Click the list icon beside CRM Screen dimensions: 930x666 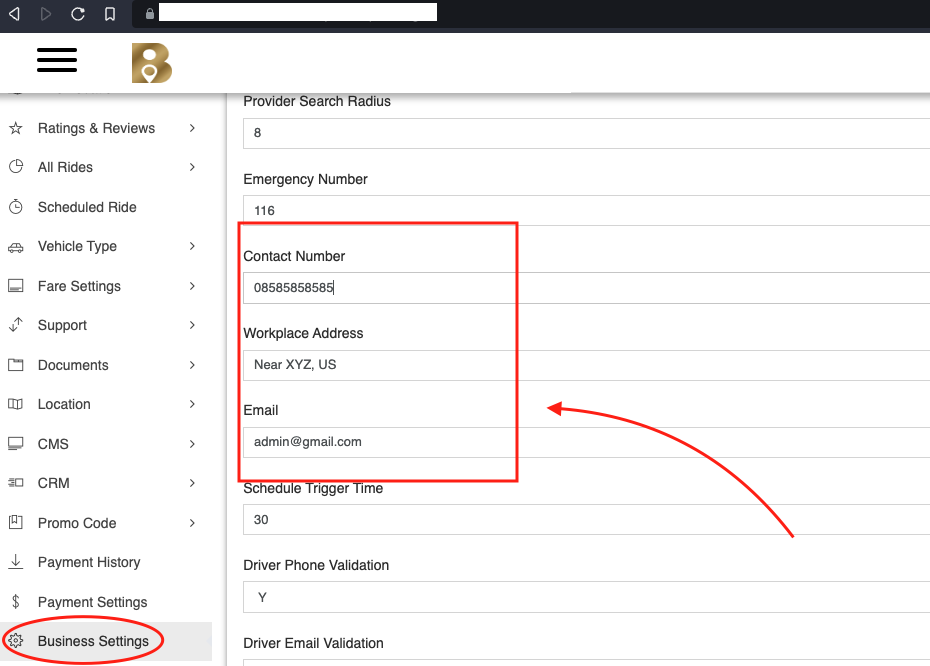coord(16,483)
